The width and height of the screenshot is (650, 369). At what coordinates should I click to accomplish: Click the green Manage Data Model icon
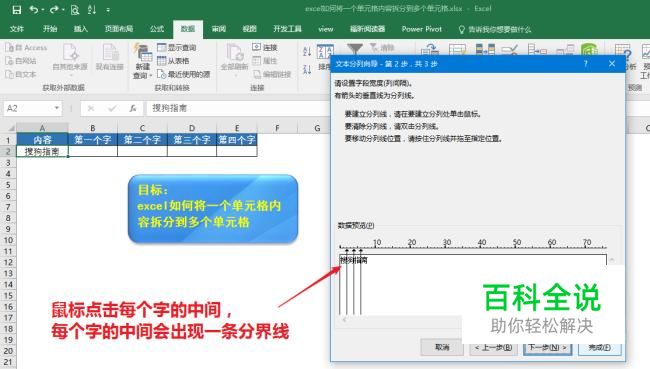click(589, 50)
